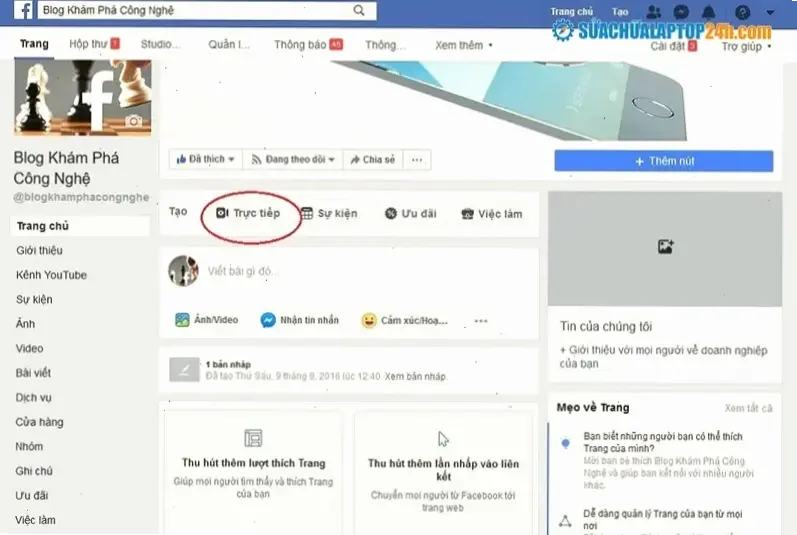Expand the Đã thích dropdown

(x=205, y=159)
